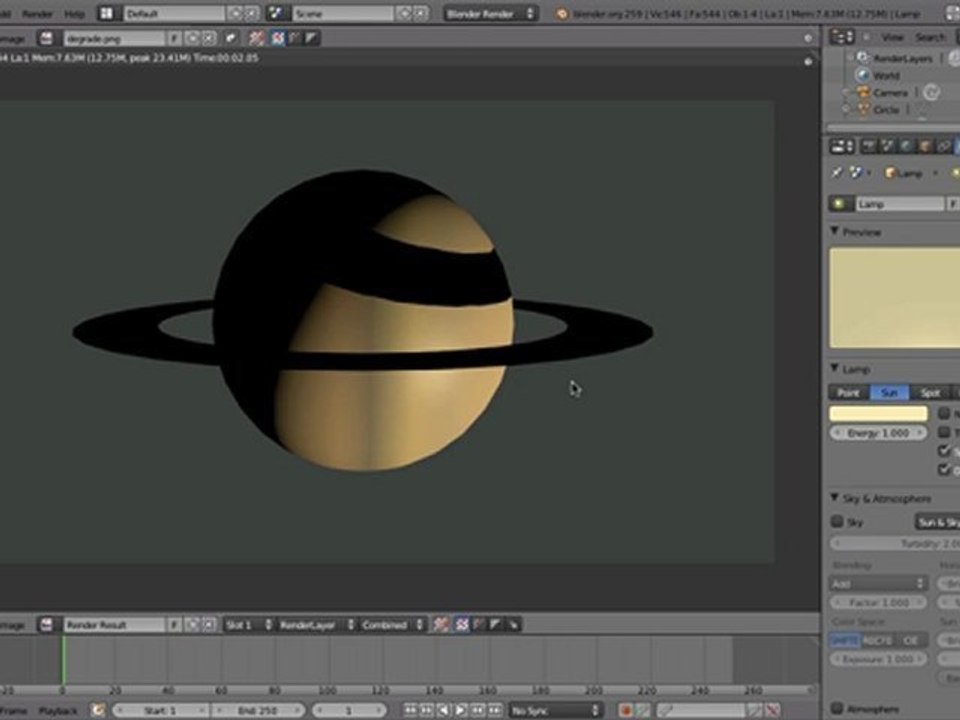Open the RenderLayer dropdown
This screenshot has width=960, height=720.
tap(316, 624)
